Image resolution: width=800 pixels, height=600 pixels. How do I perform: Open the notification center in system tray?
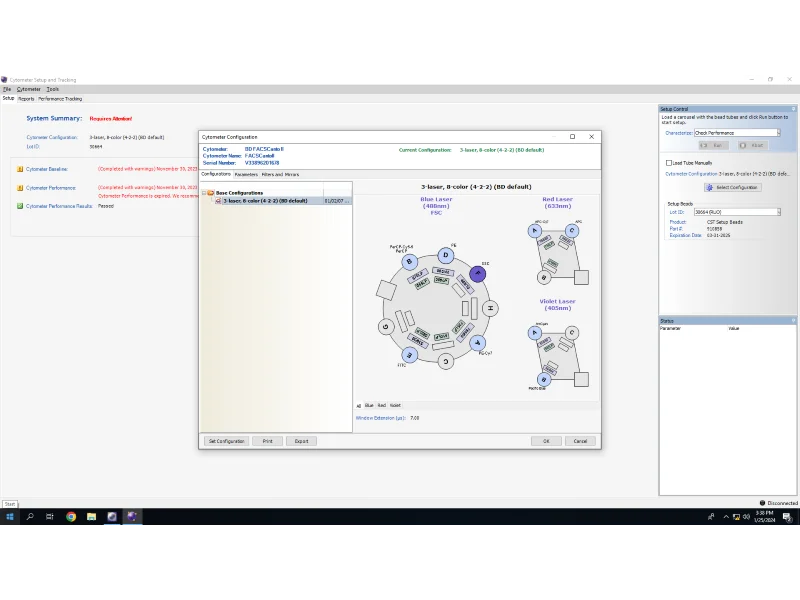[787, 517]
